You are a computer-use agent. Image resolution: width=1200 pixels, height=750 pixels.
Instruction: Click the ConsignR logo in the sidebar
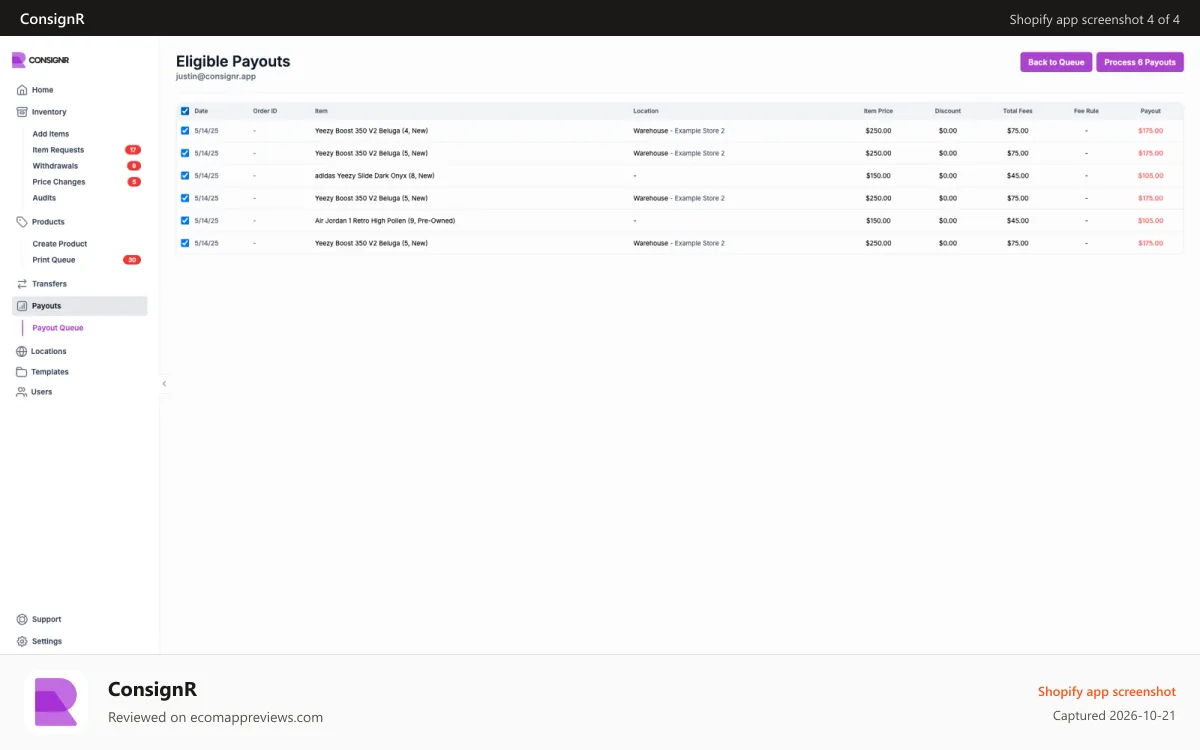40,60
